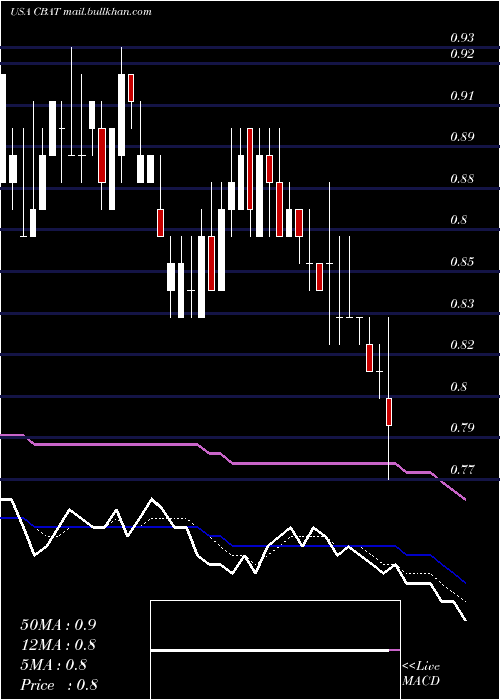Select the 0.93 price axis label

click(462, 38)
